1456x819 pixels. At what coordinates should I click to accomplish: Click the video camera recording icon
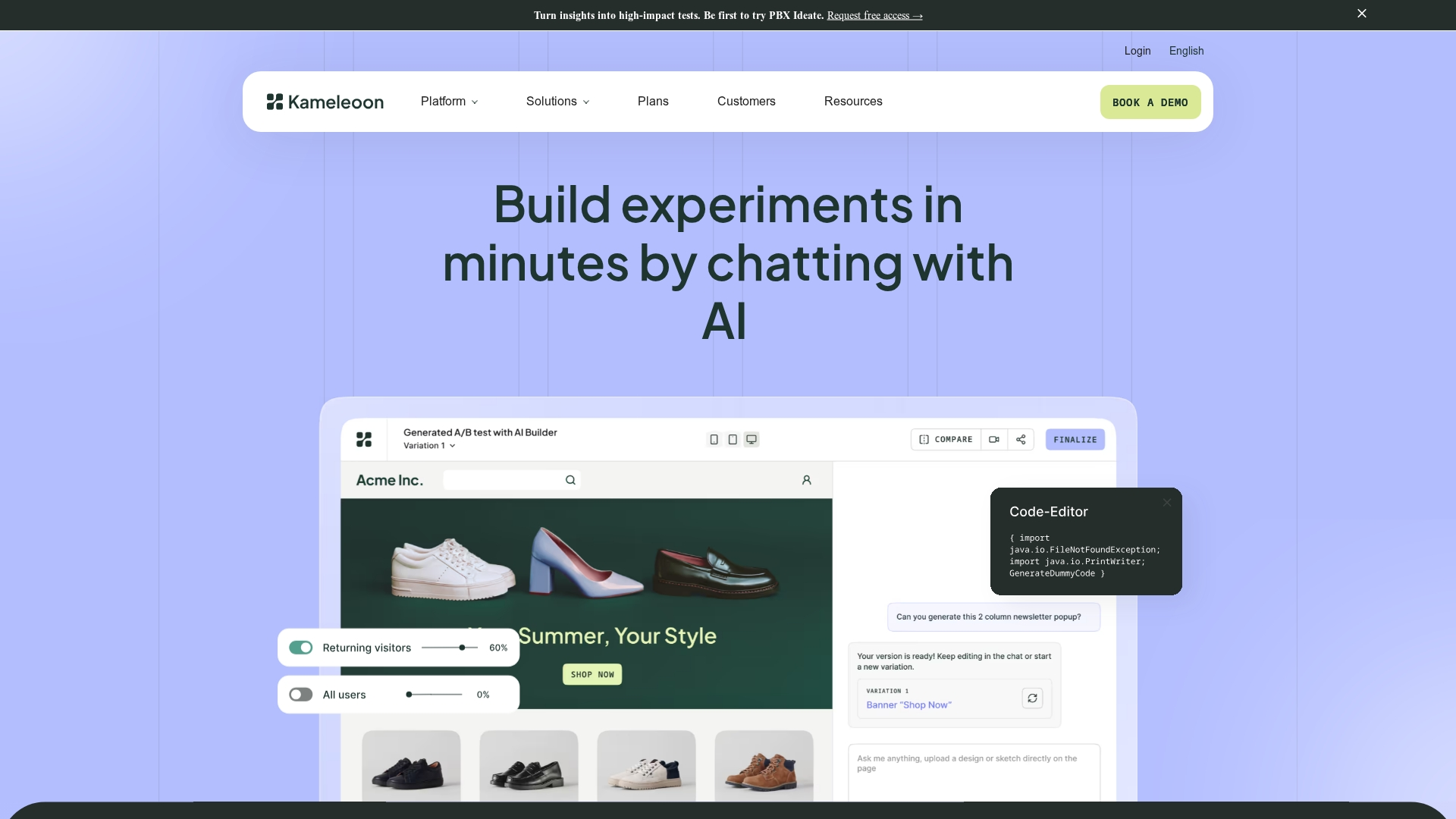coord(994,440)
